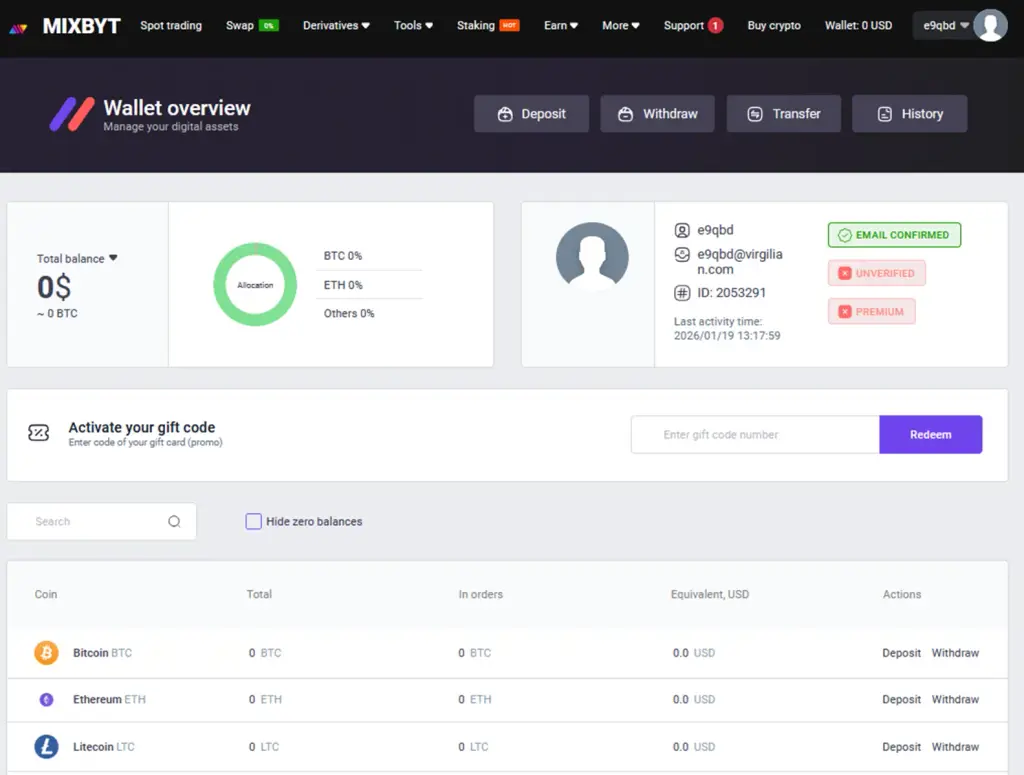Click the PREMIUM status badge

871,311
